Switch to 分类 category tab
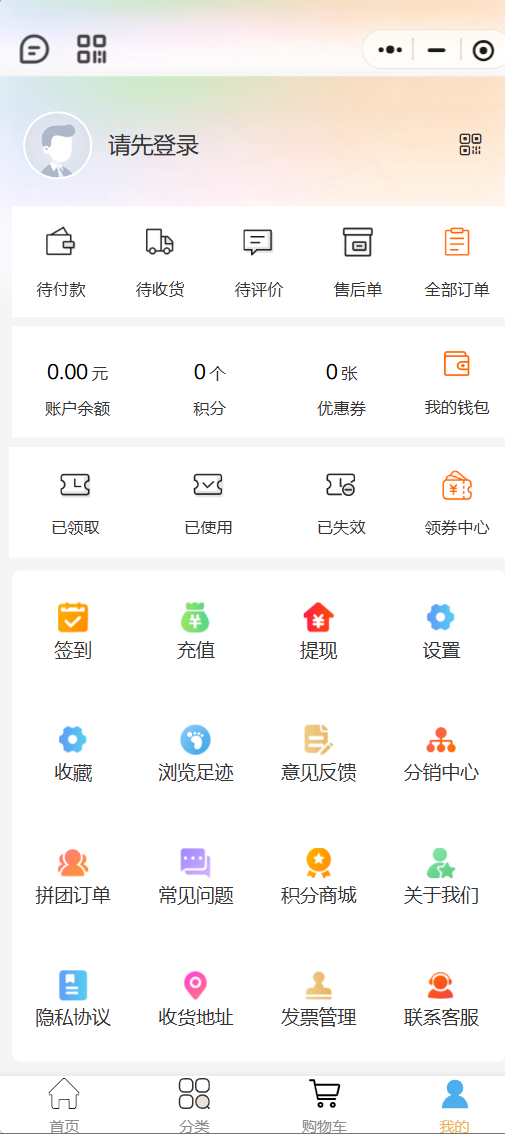Screen dimensions: 505x1134 coord(195,1105)
